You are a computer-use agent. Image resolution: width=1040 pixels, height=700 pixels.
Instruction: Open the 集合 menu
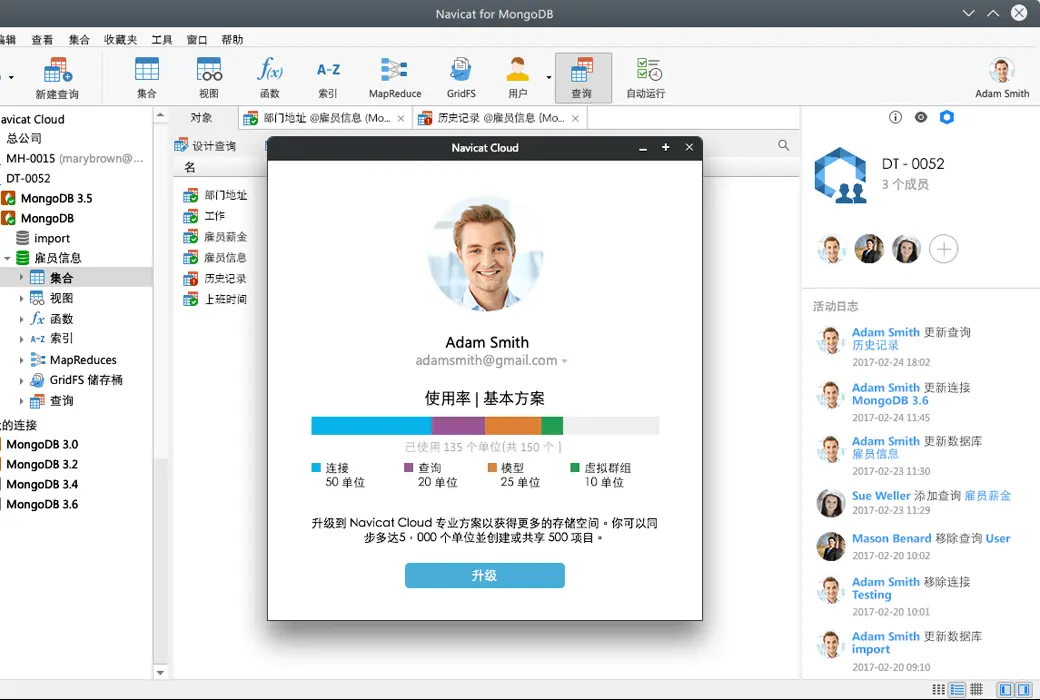(79, 40)
